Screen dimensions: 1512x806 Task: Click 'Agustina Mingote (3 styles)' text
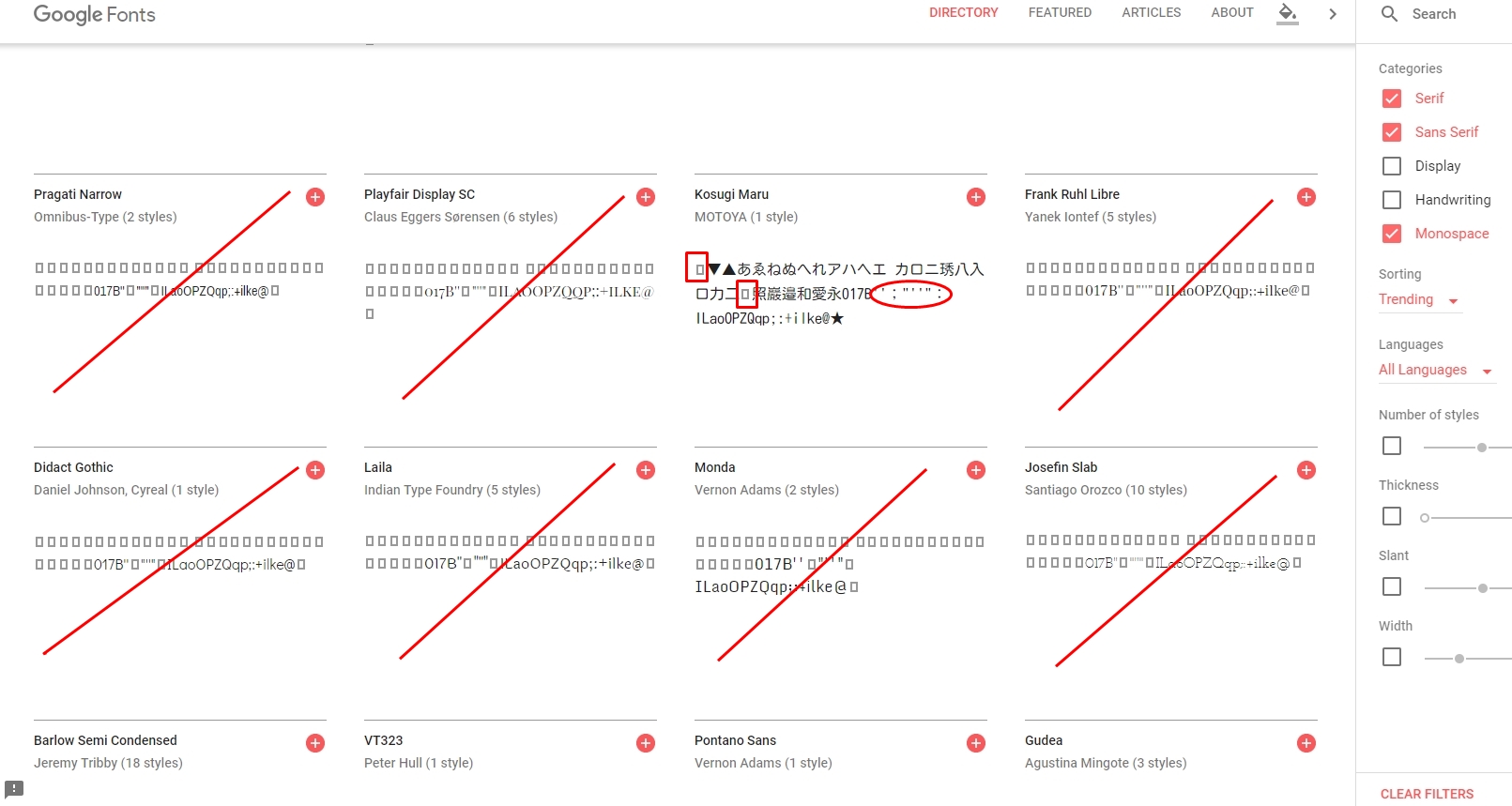coord(1106,763)
